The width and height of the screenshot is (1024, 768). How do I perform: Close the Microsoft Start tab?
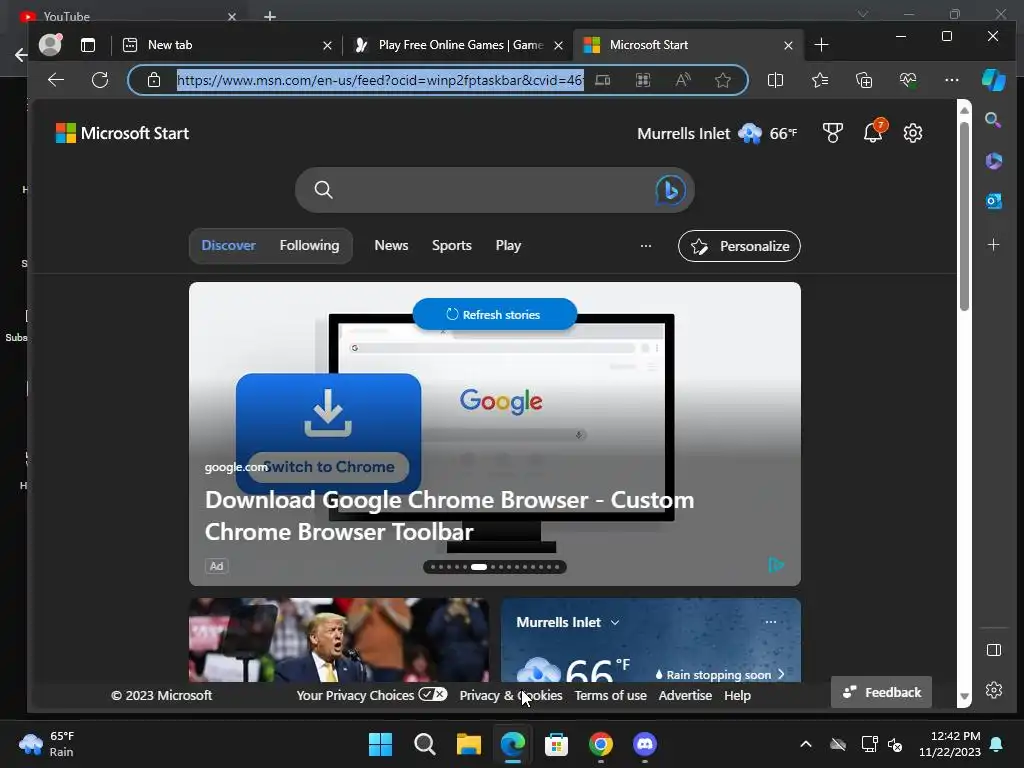(788, 46)
